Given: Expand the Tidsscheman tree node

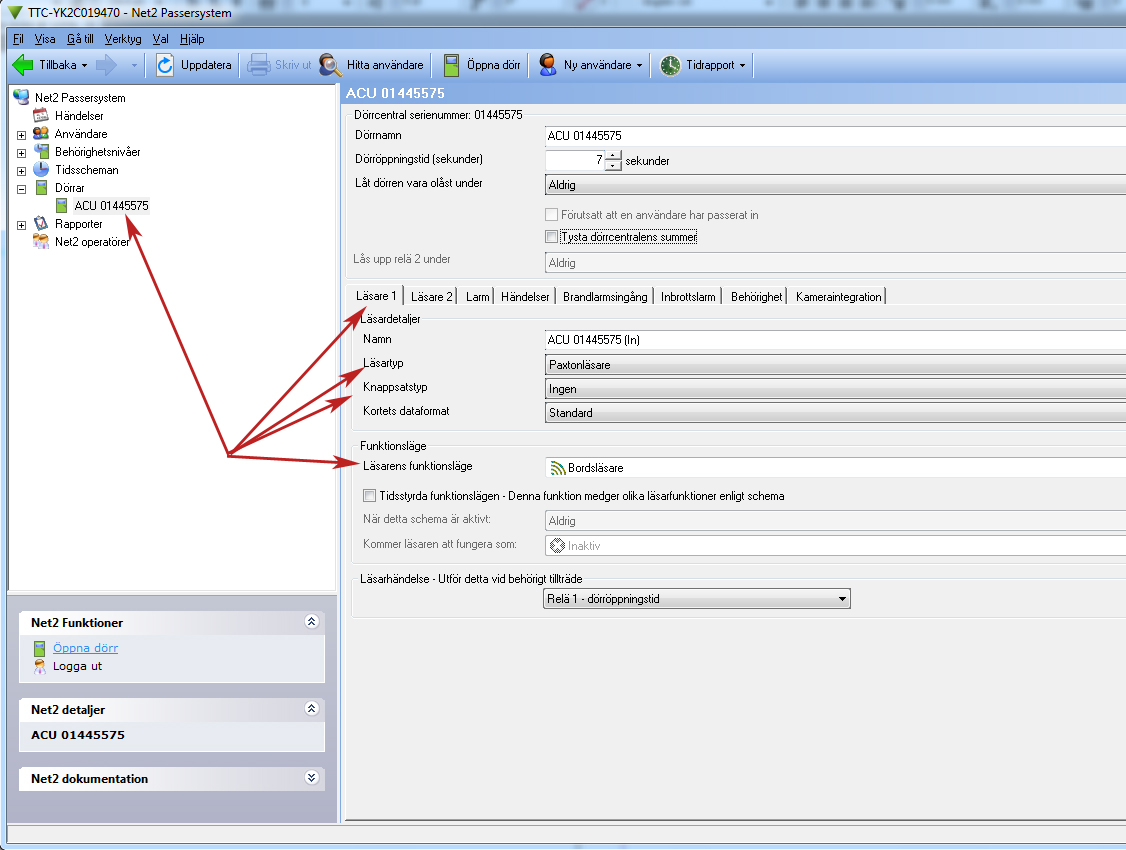Looking at the screenshot, I should (x=22, y=171).
